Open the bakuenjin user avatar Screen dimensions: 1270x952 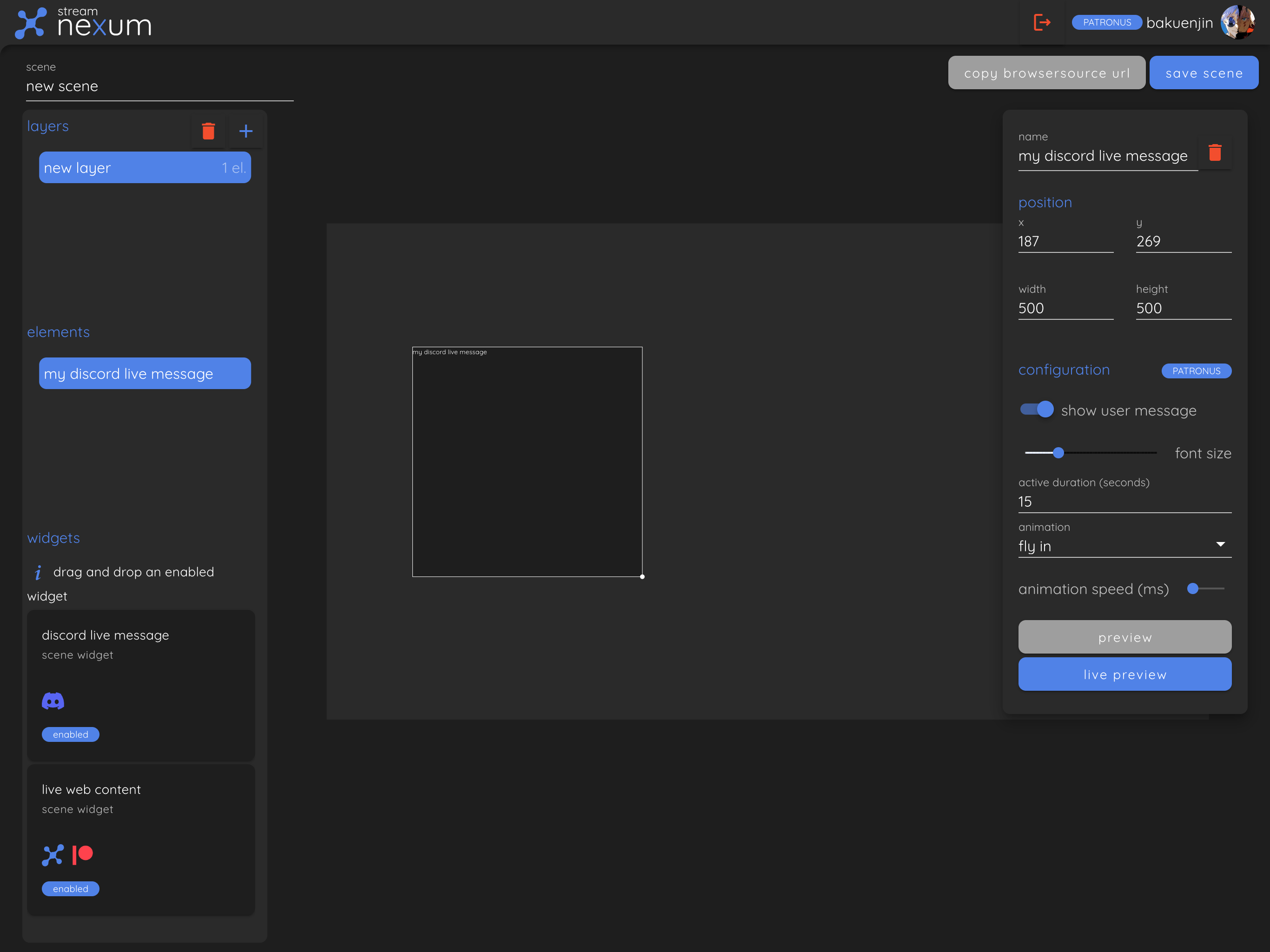click(x=1237, y=22)
